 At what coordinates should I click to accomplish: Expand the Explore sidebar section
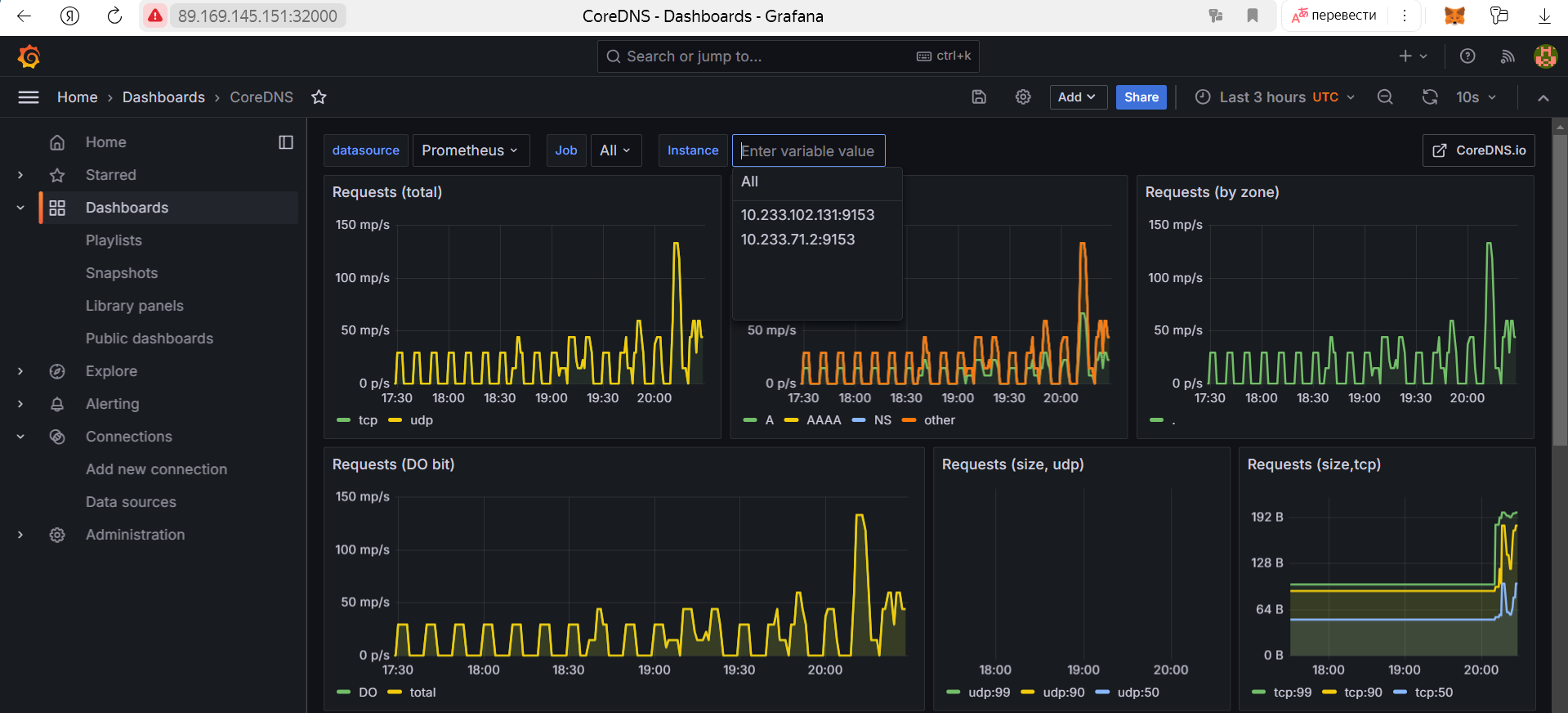20,371
